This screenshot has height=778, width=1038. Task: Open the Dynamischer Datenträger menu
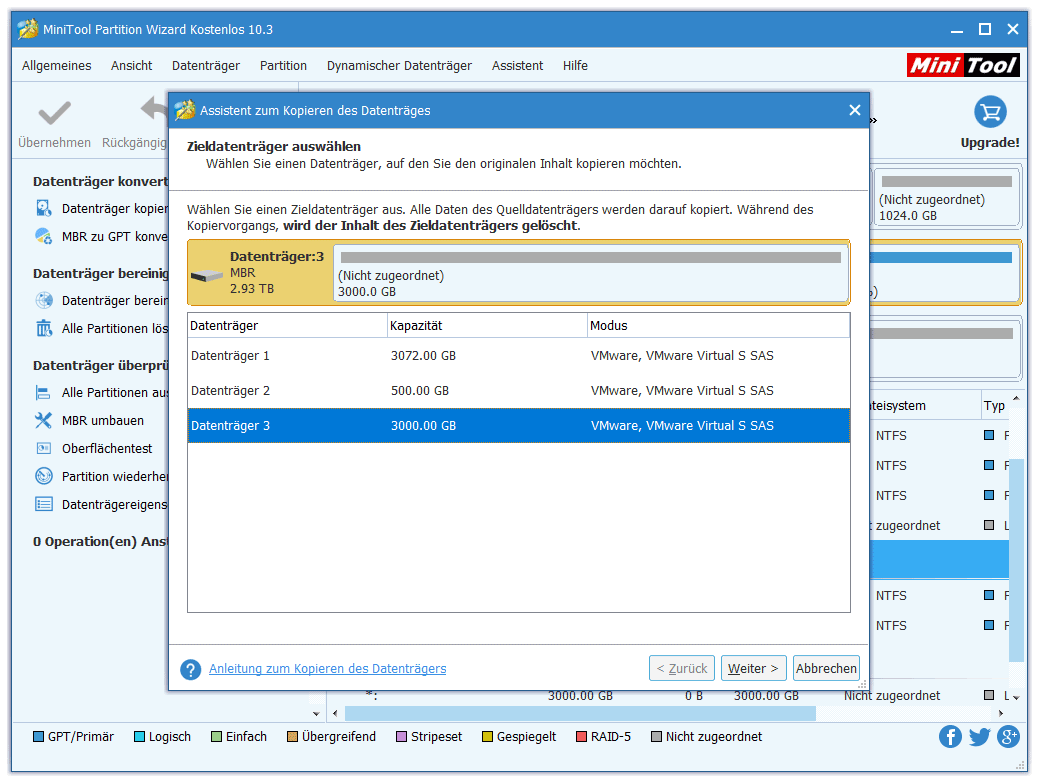tap(399, 66)
